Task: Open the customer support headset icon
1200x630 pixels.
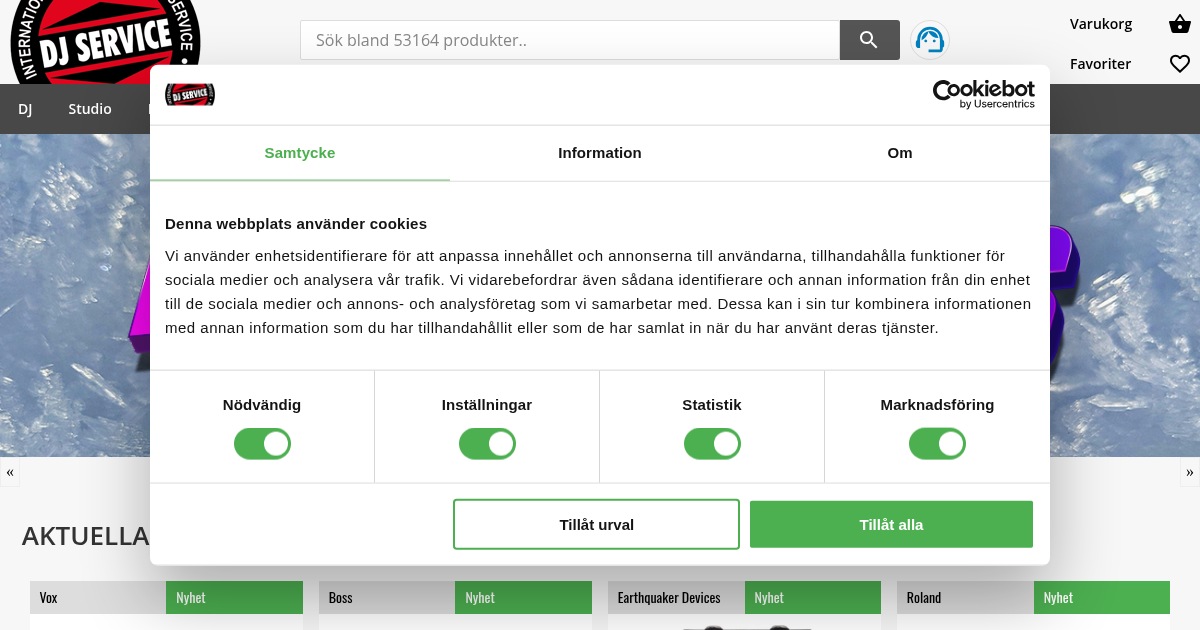Action: (930, 40)
